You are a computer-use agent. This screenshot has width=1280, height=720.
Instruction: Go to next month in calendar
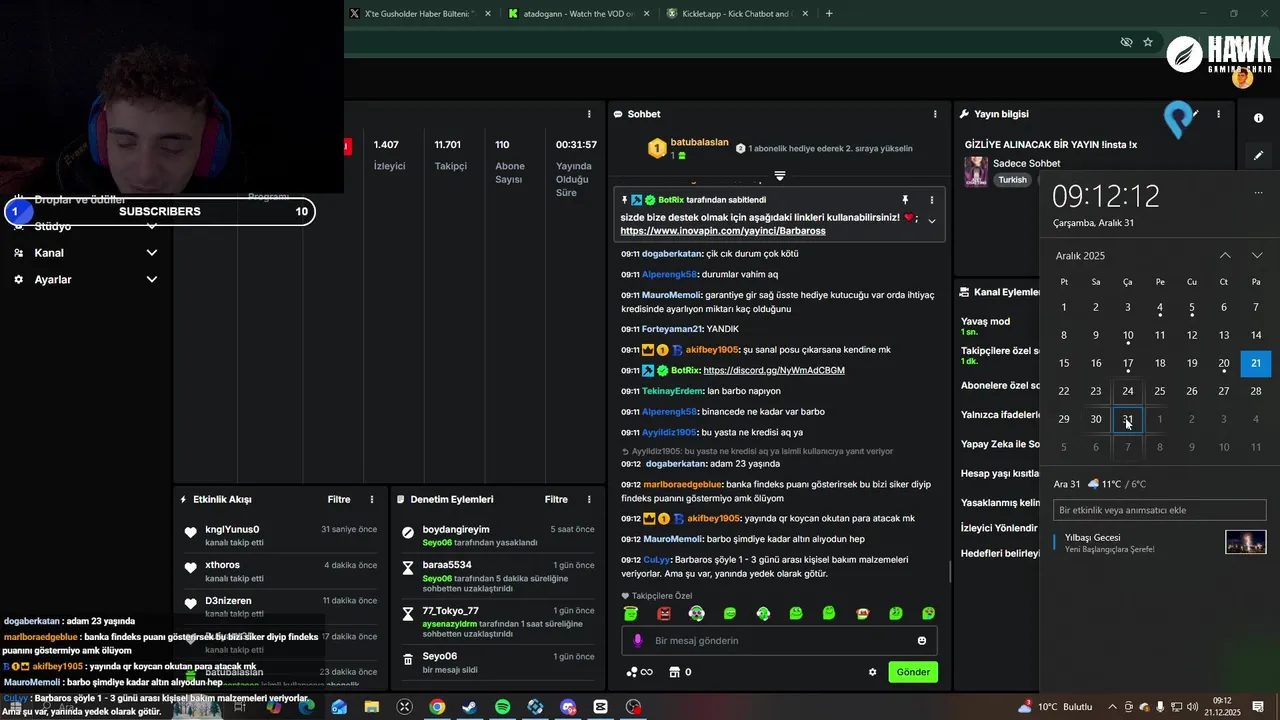point(1257,256)
